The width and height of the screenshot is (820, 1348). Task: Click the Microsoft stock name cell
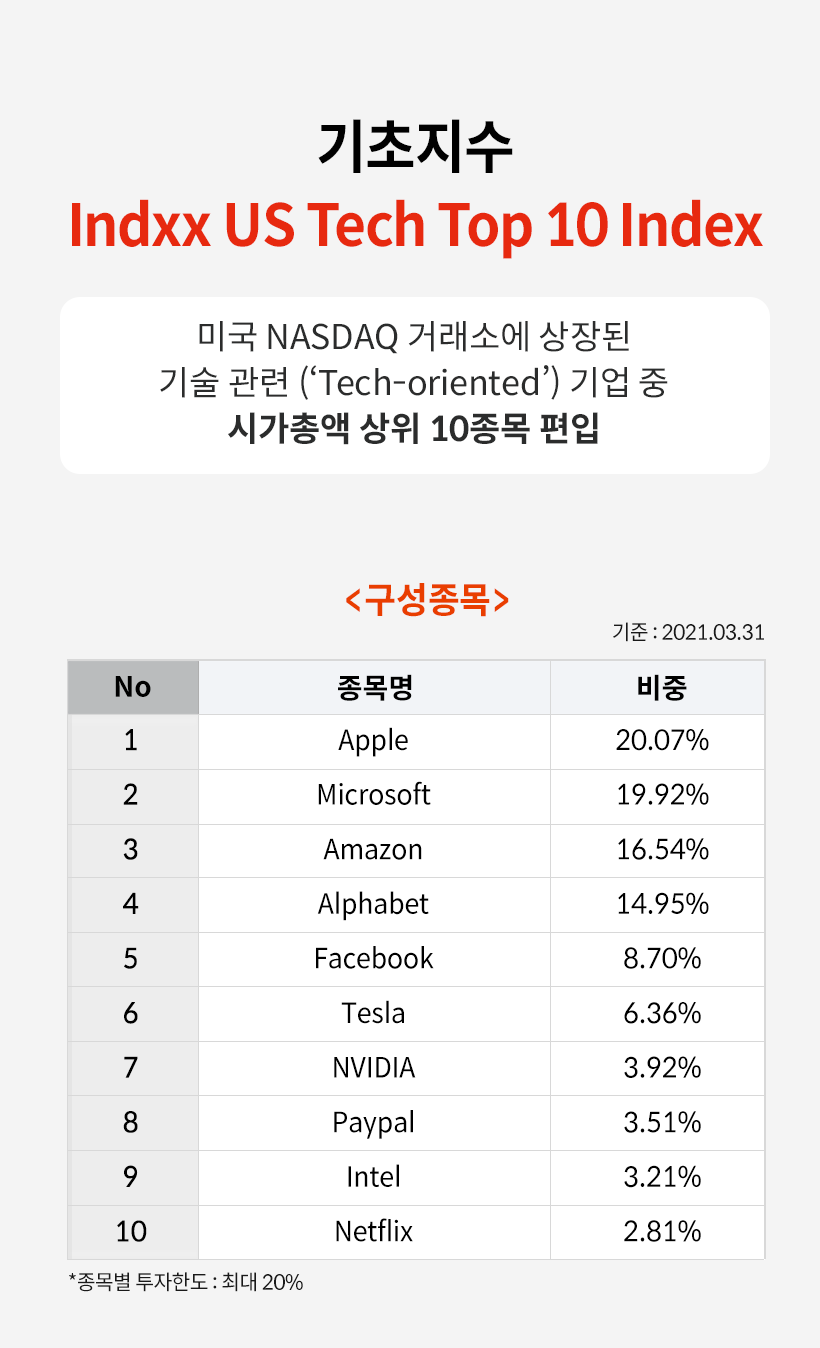click(373, 795)
